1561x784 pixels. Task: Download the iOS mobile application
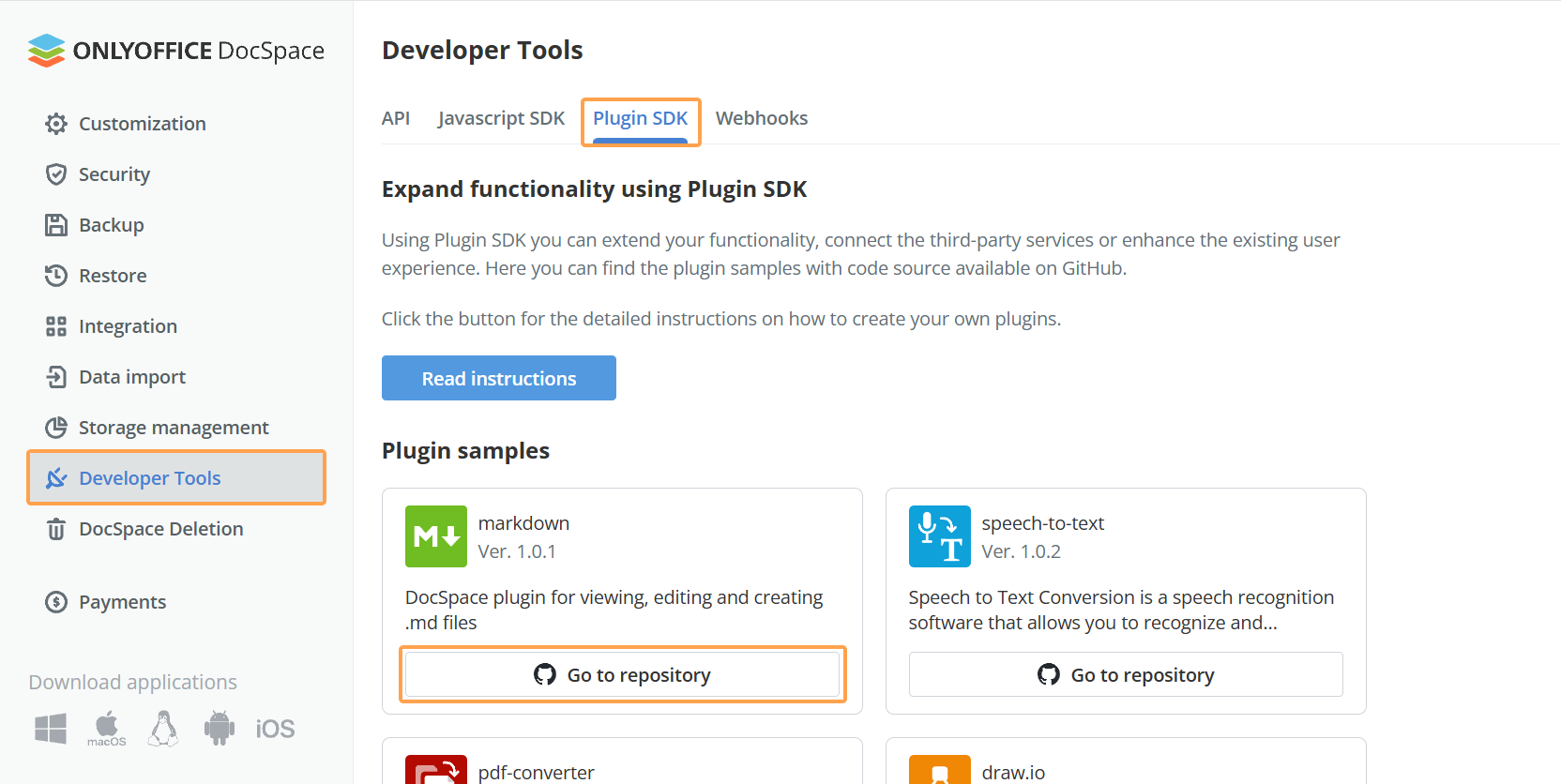pos(275,729)
